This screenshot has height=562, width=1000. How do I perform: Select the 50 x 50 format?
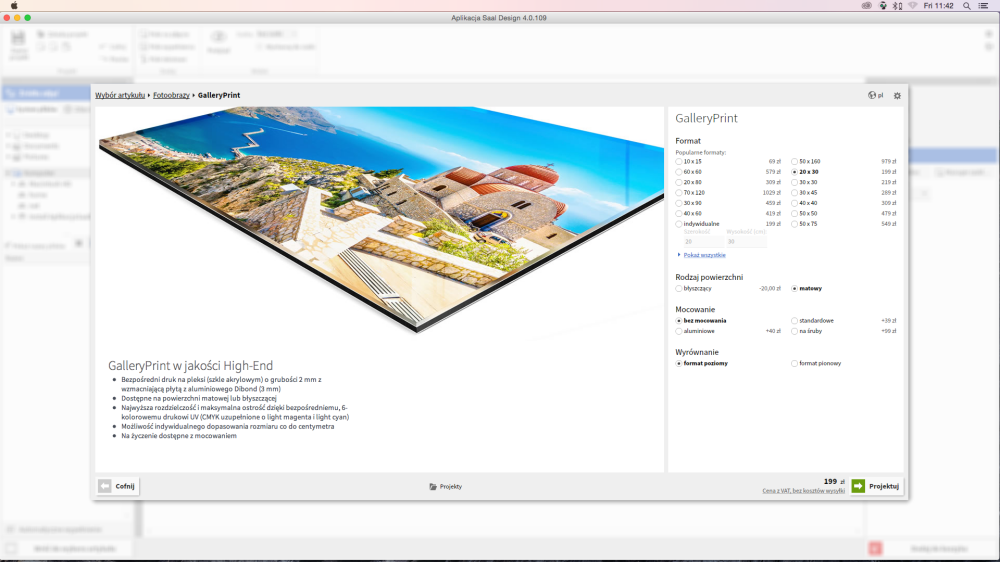click(x=794, y=214)
